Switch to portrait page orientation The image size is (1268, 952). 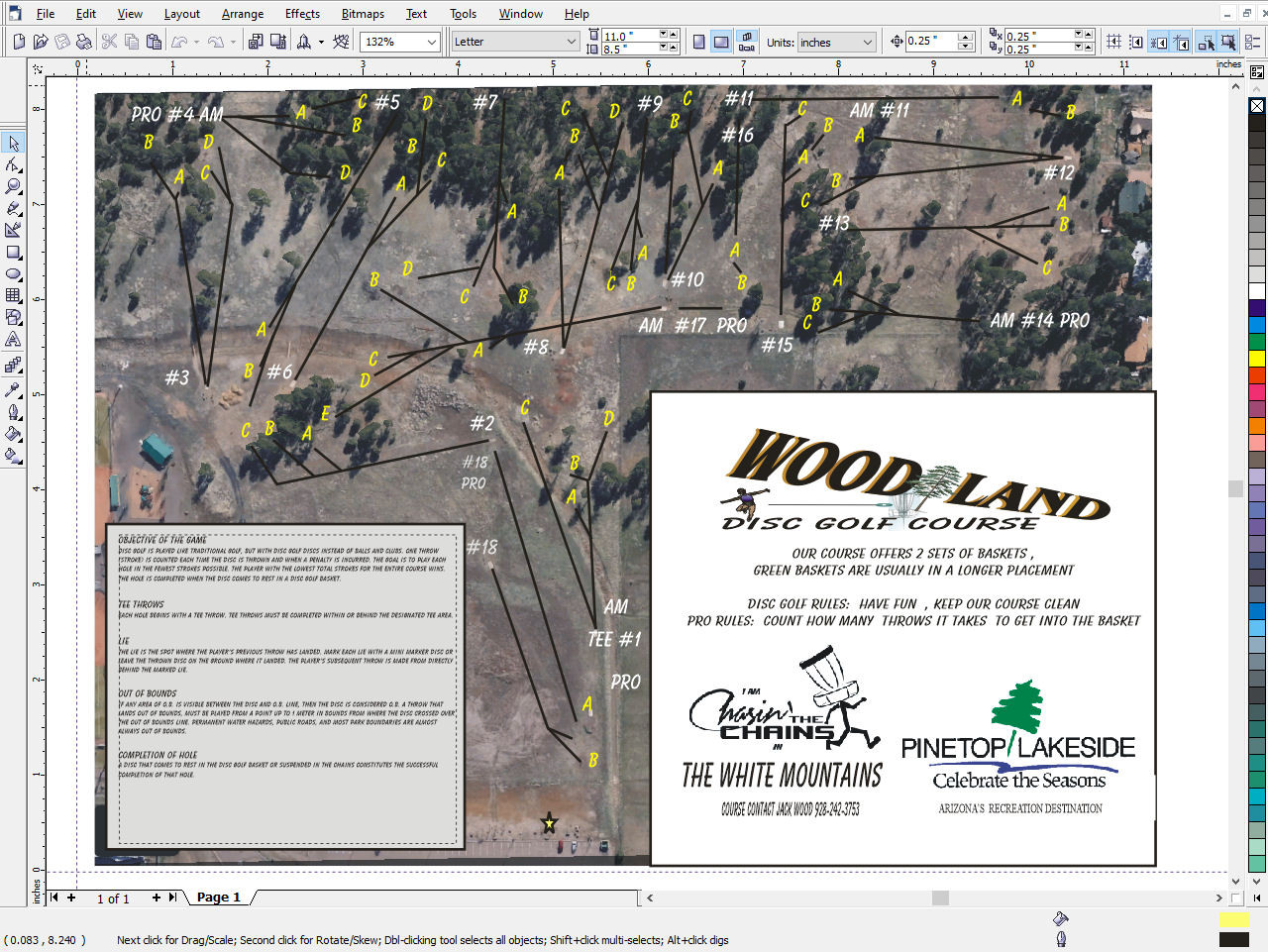click(x=699, y=42)
